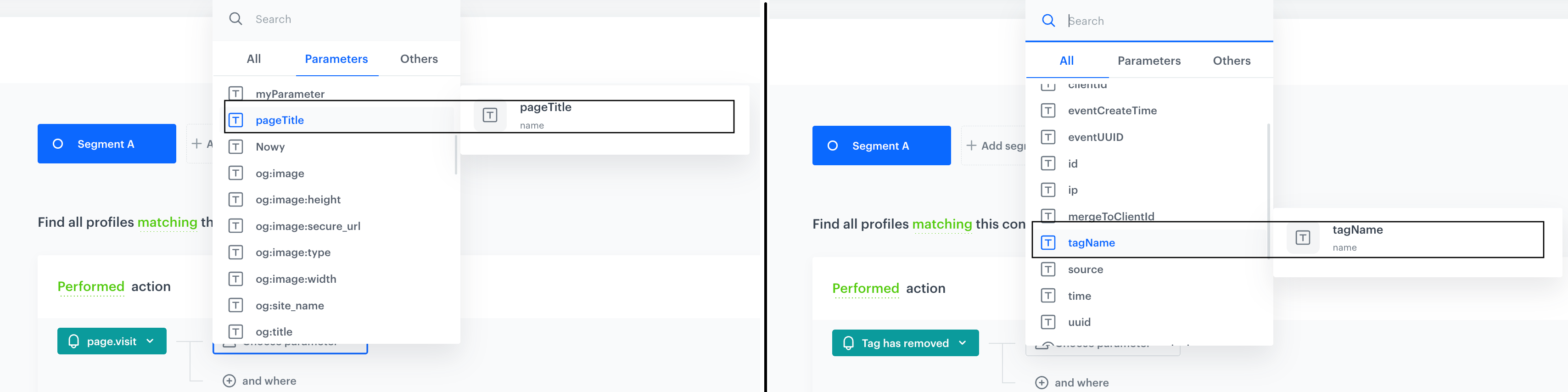Click the T icon beside eventUUID
Image resolution: width=1568 pixels, height=392 pixels.
[1048, 137]
